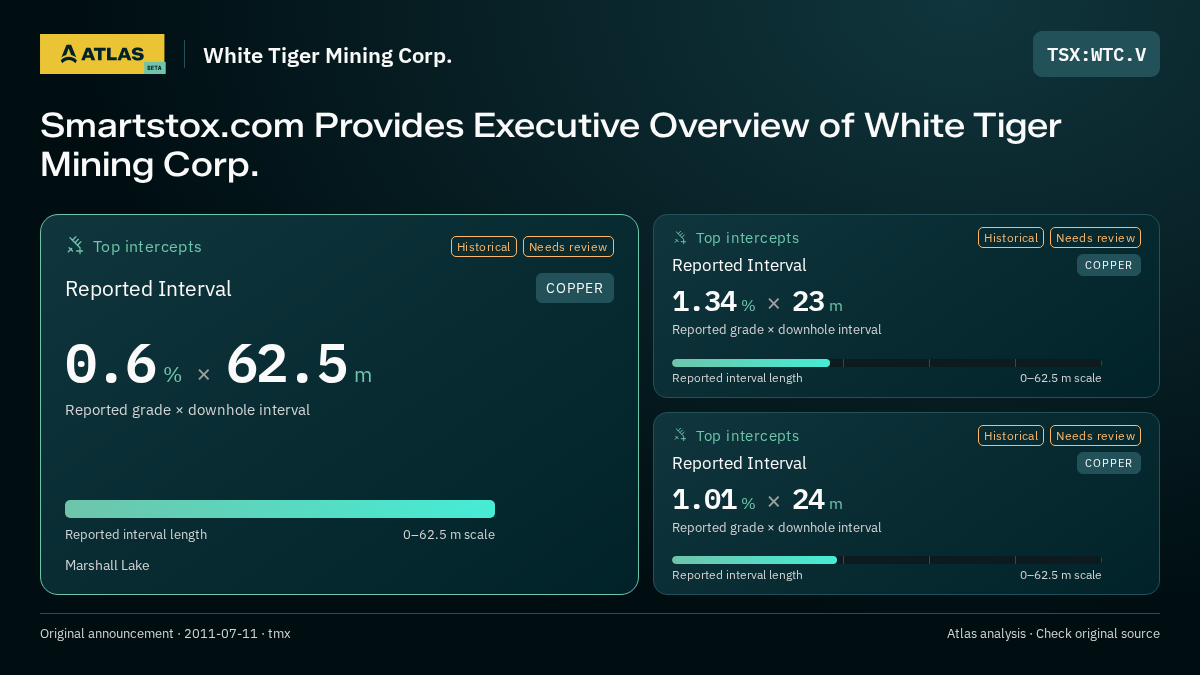
Task: Click 0–62.5 m scale label in the 0.6% card
Action: tap(449, 535)
